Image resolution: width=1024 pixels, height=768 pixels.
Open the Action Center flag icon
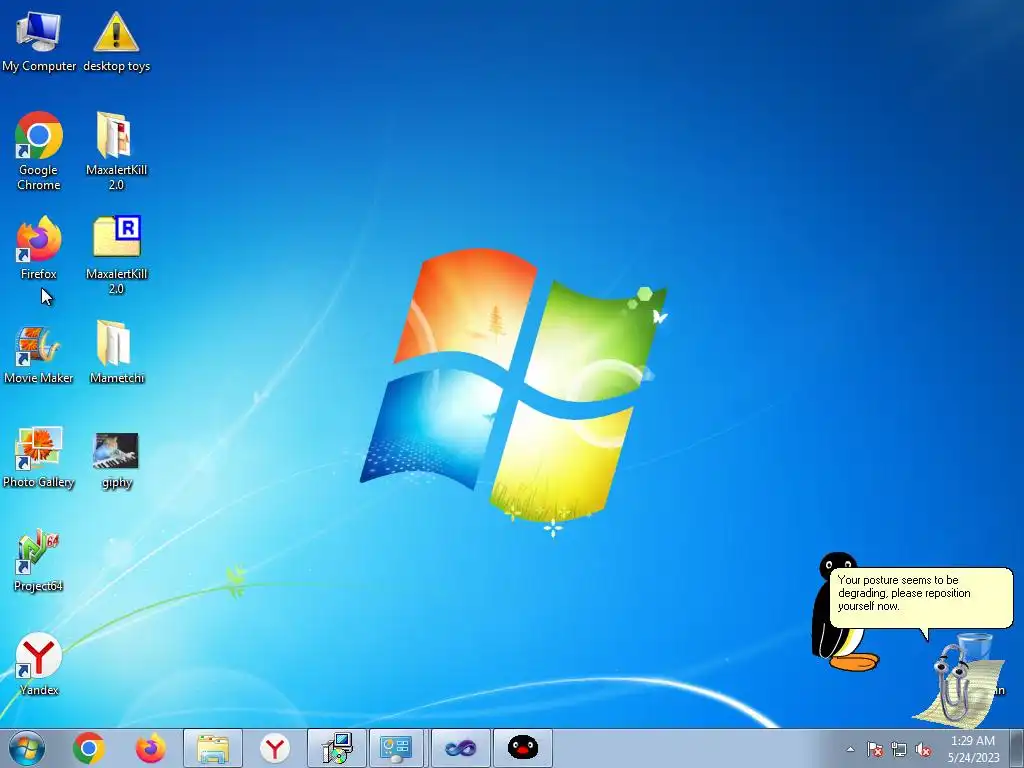pyautogui.click(x=874, y=749)
